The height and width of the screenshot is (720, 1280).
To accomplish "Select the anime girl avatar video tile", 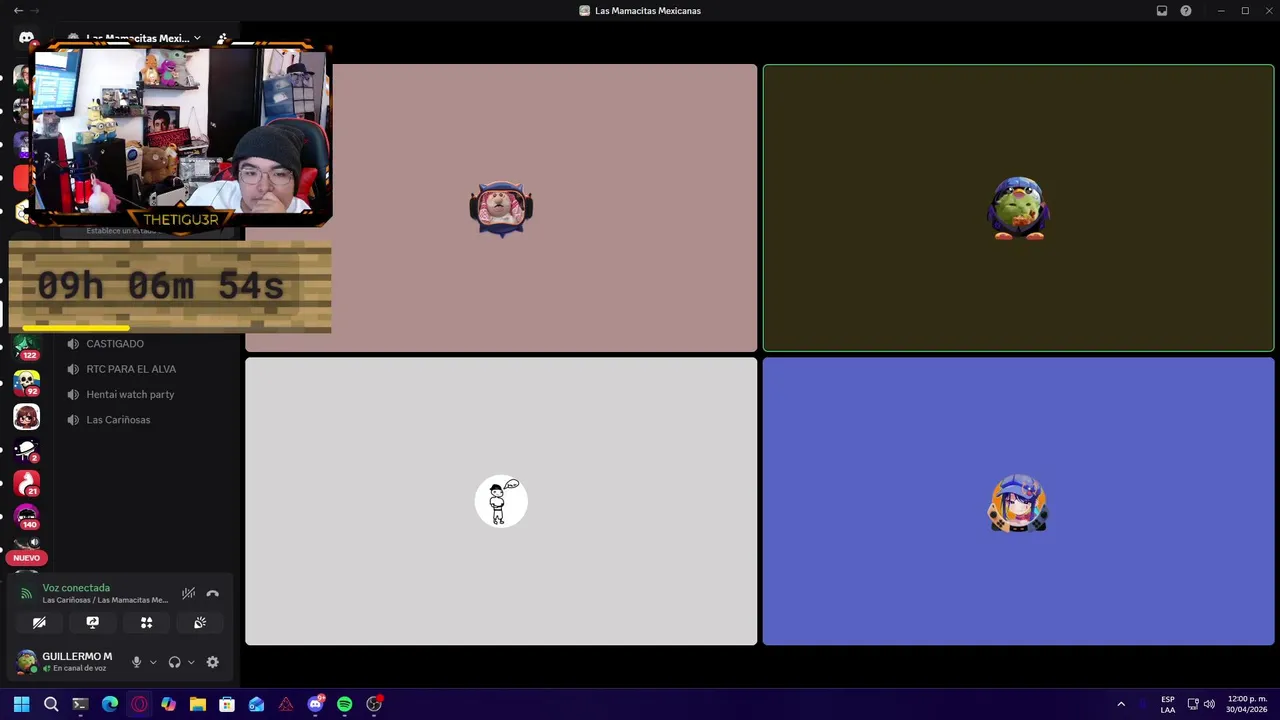I will click(x=1018, y=501).
